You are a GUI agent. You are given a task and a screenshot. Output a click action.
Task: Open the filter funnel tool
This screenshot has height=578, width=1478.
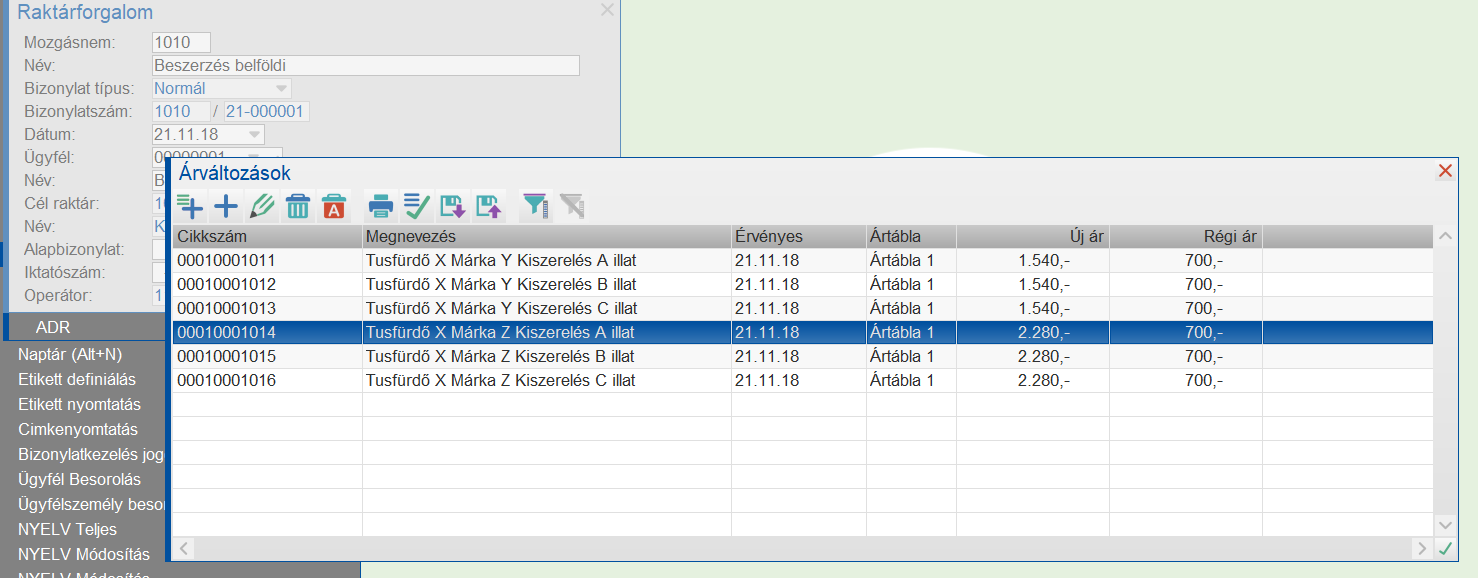[536, 206]
